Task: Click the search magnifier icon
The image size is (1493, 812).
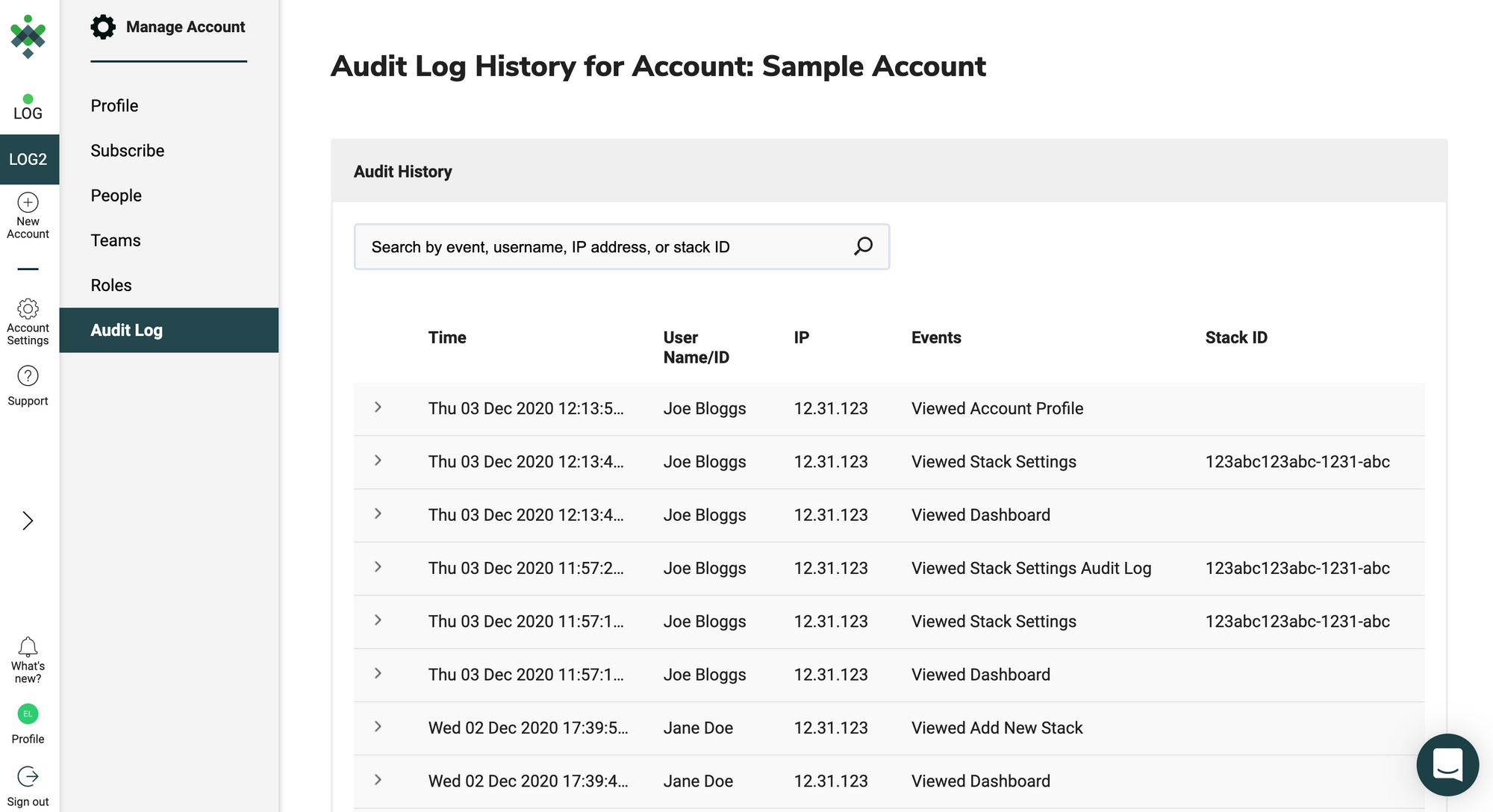Action: coord(863,246)
